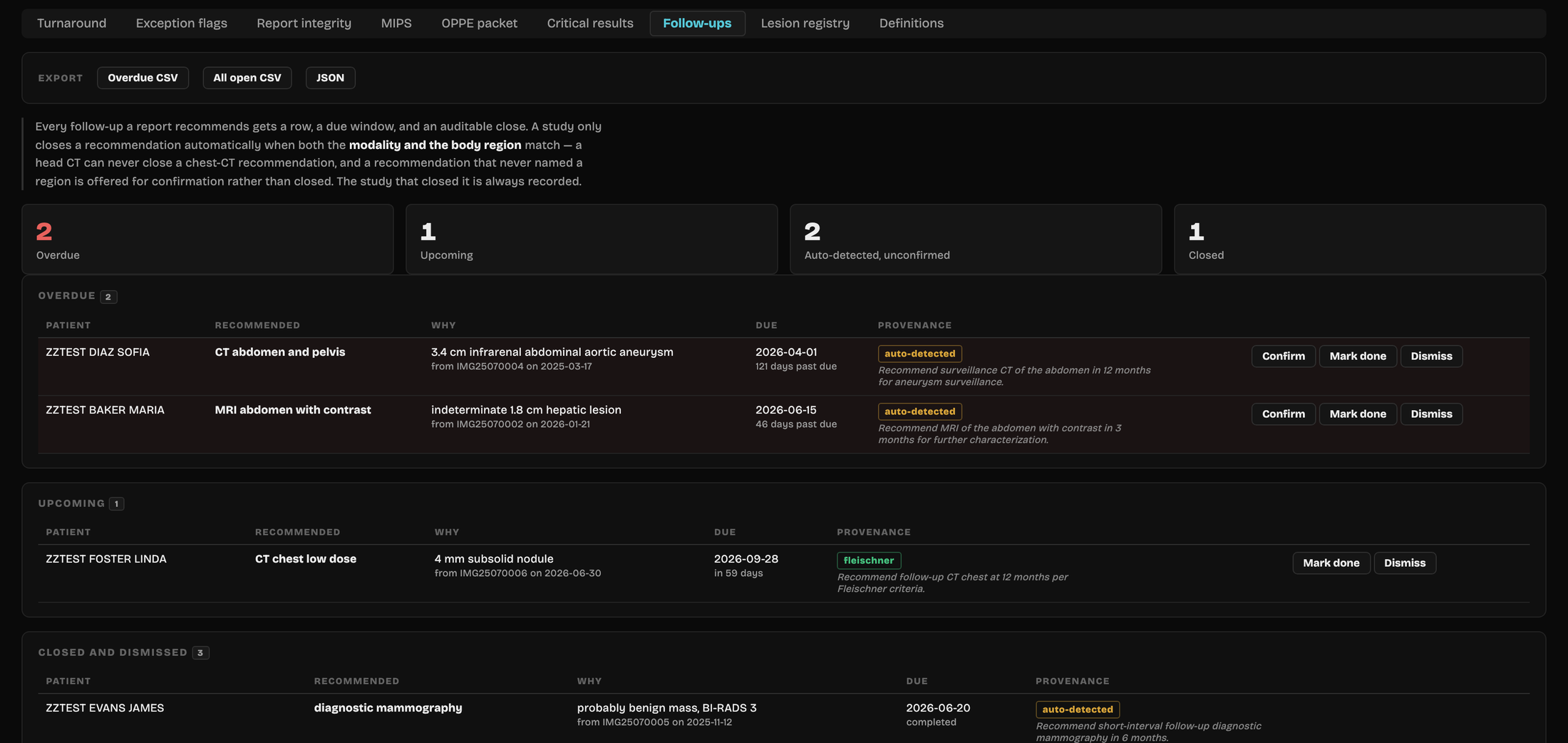1568x743 pixels.
Task: Select patient ZZTEST FOSTER LINDA
Action: click(106, 559)
